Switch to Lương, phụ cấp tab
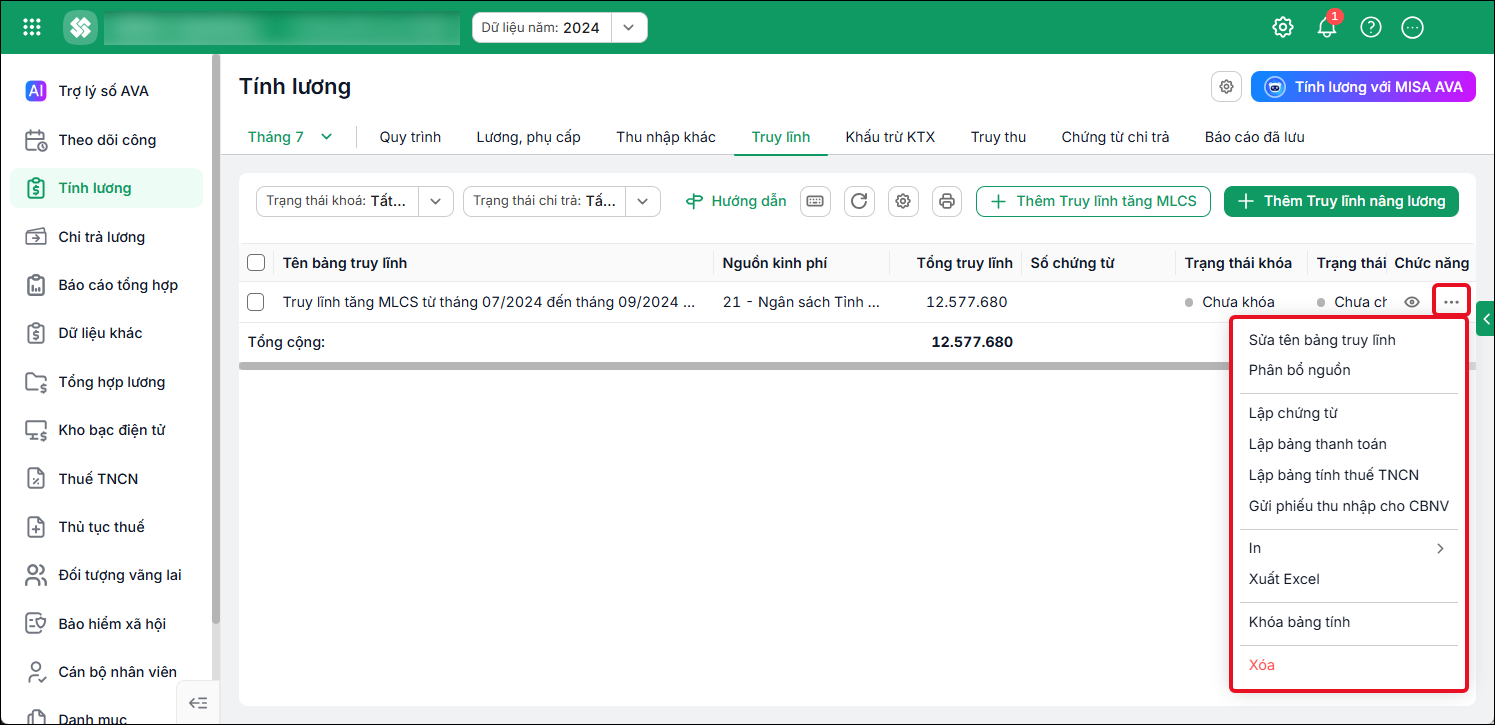Screen dimensions: 1495x725 point(528,137)
